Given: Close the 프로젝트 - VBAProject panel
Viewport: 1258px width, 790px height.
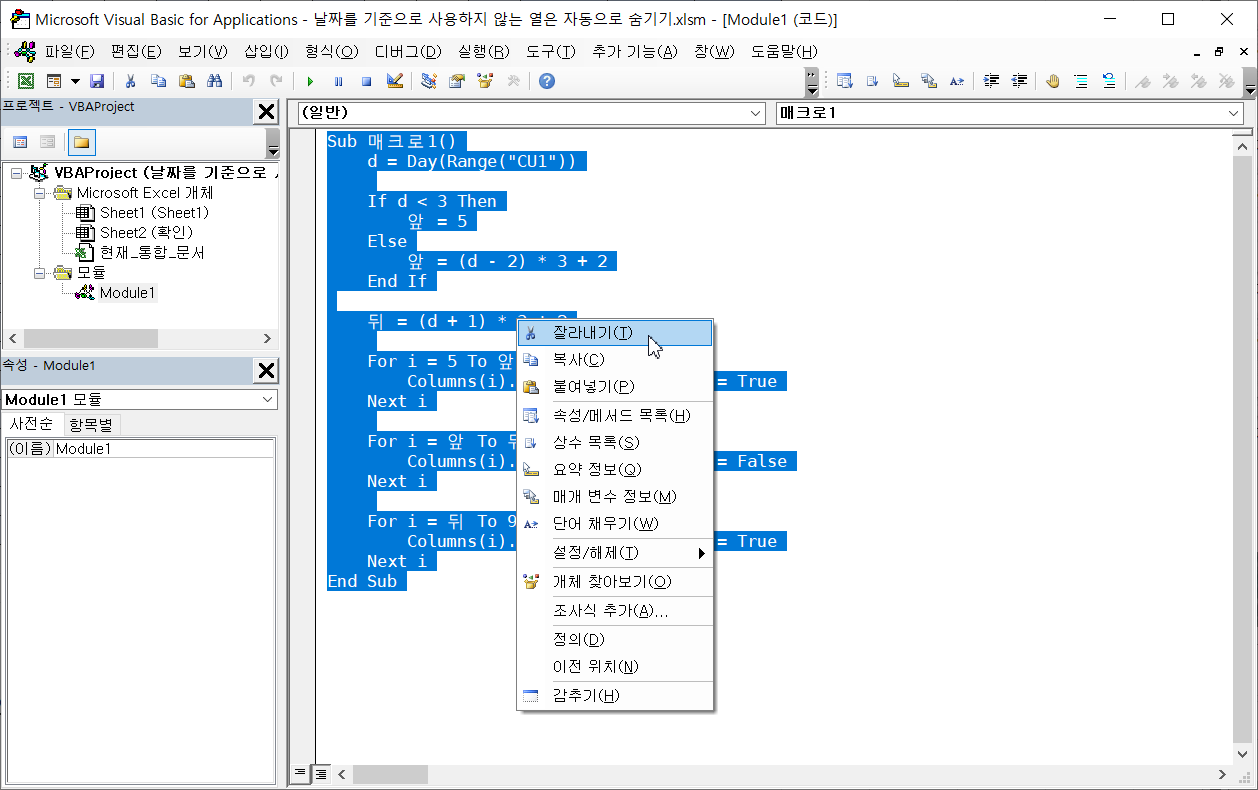Looking at the screenshot, I should coord(267,111).
